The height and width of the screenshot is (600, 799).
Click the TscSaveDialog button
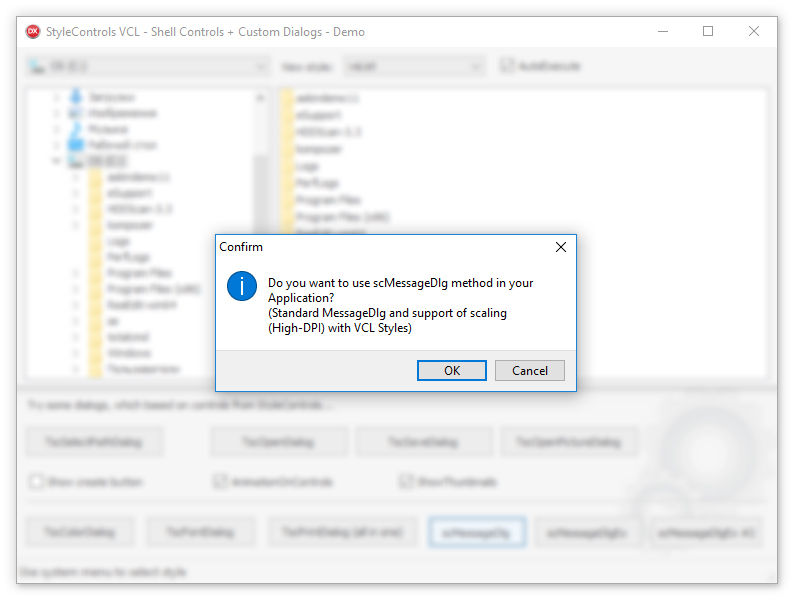[x=423, y=442]
